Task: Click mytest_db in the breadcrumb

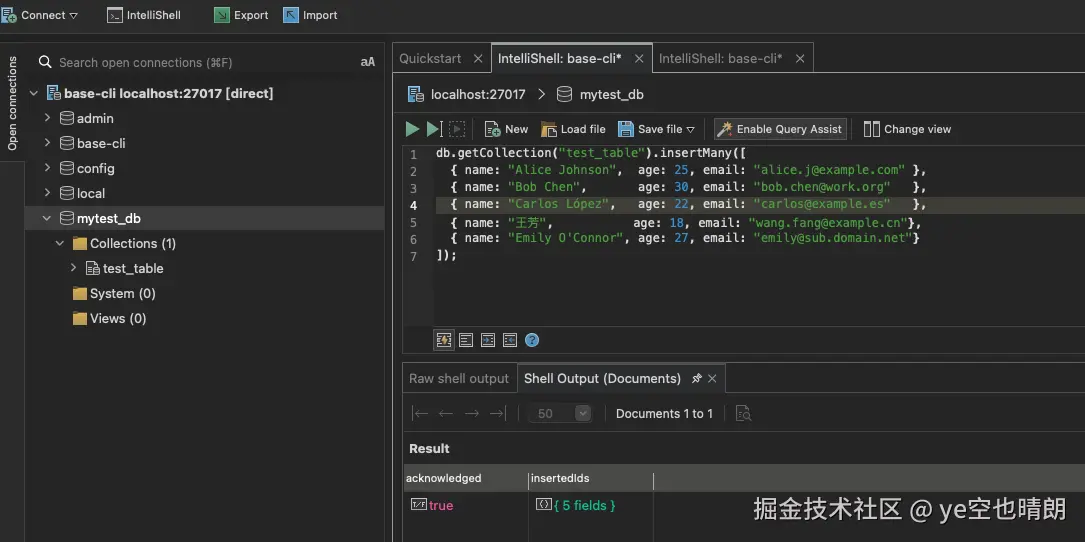Action: [x=611, y=94]
